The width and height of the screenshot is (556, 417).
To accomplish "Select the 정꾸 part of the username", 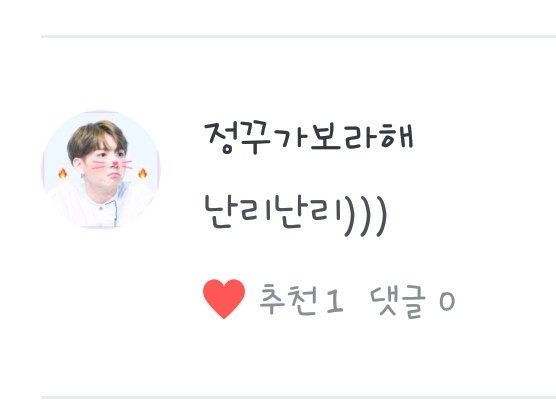I will pos(237,138).
